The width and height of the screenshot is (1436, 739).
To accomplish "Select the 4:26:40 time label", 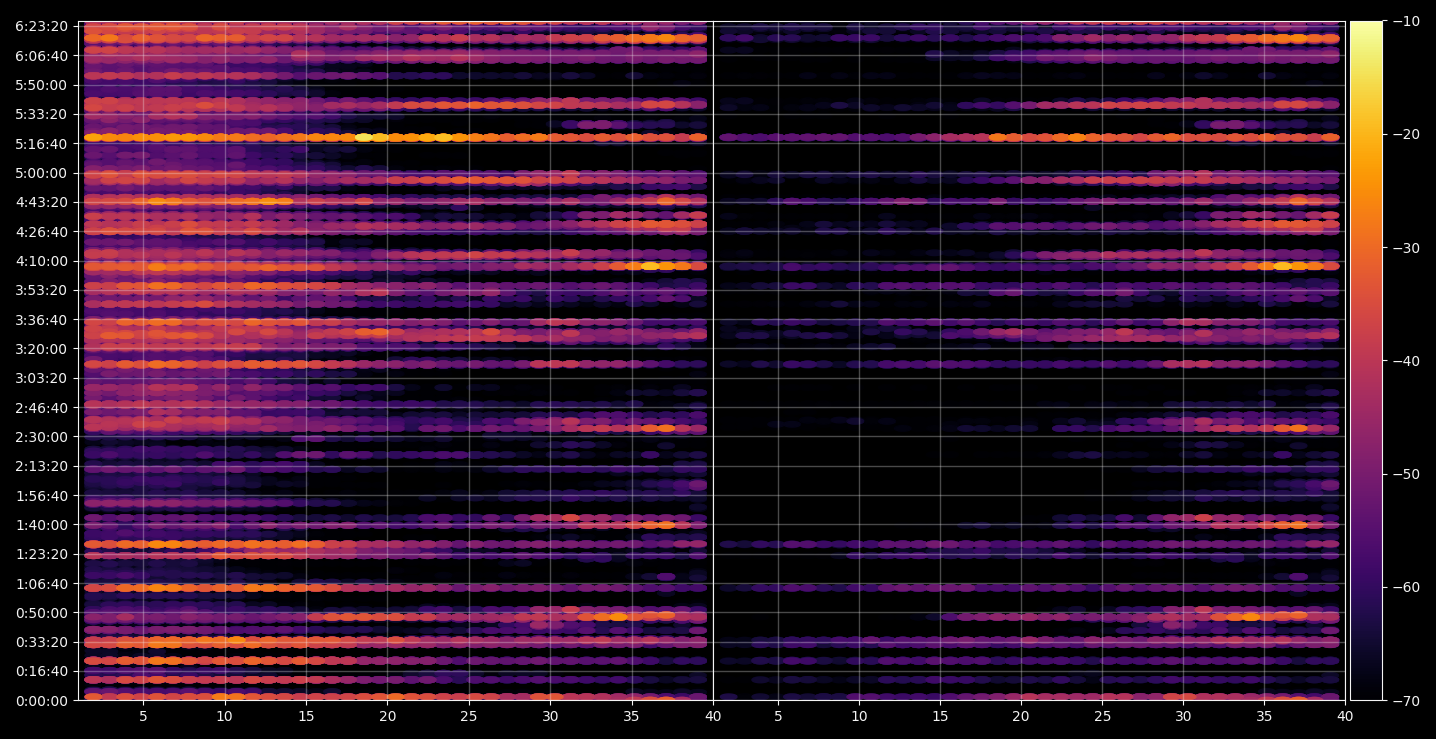I will [41, 231].
